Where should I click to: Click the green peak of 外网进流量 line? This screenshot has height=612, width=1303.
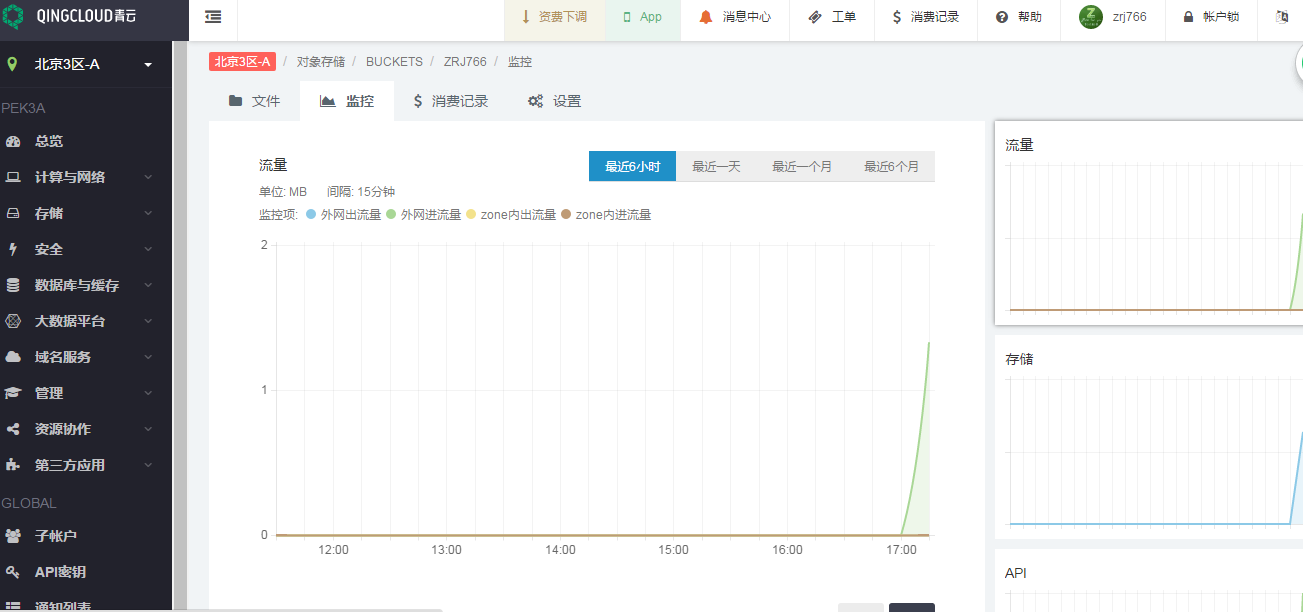click(x=929, y=343)
